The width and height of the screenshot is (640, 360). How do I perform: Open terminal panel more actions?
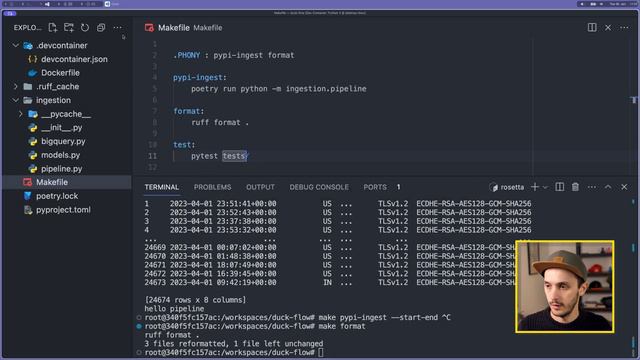point(592,187)
